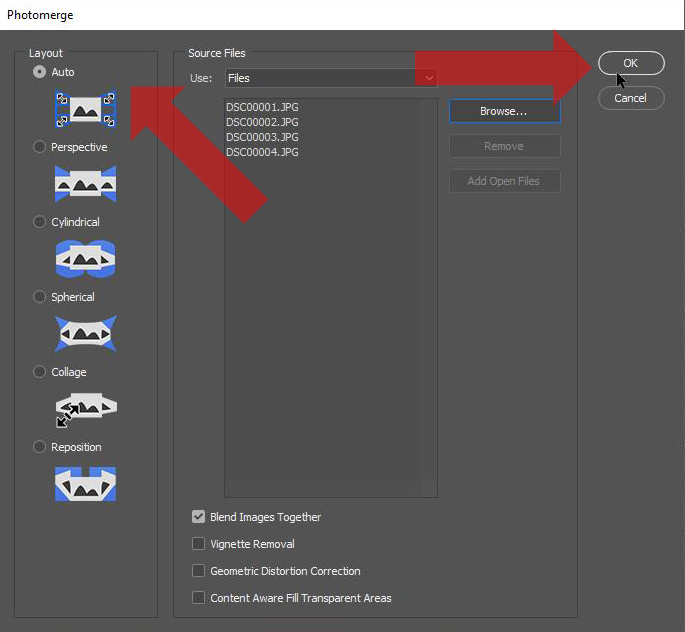Select the Auto layout radio button

click(x=40, y=72)
